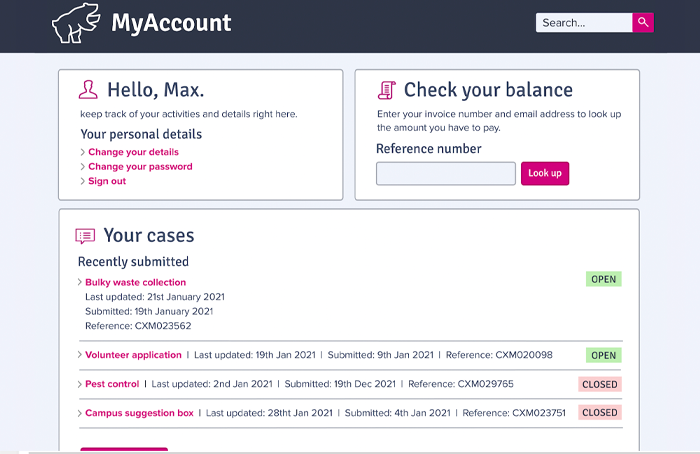The image size is (700, 454).
Task: Sign out of the account
Action: coord(107,181)
